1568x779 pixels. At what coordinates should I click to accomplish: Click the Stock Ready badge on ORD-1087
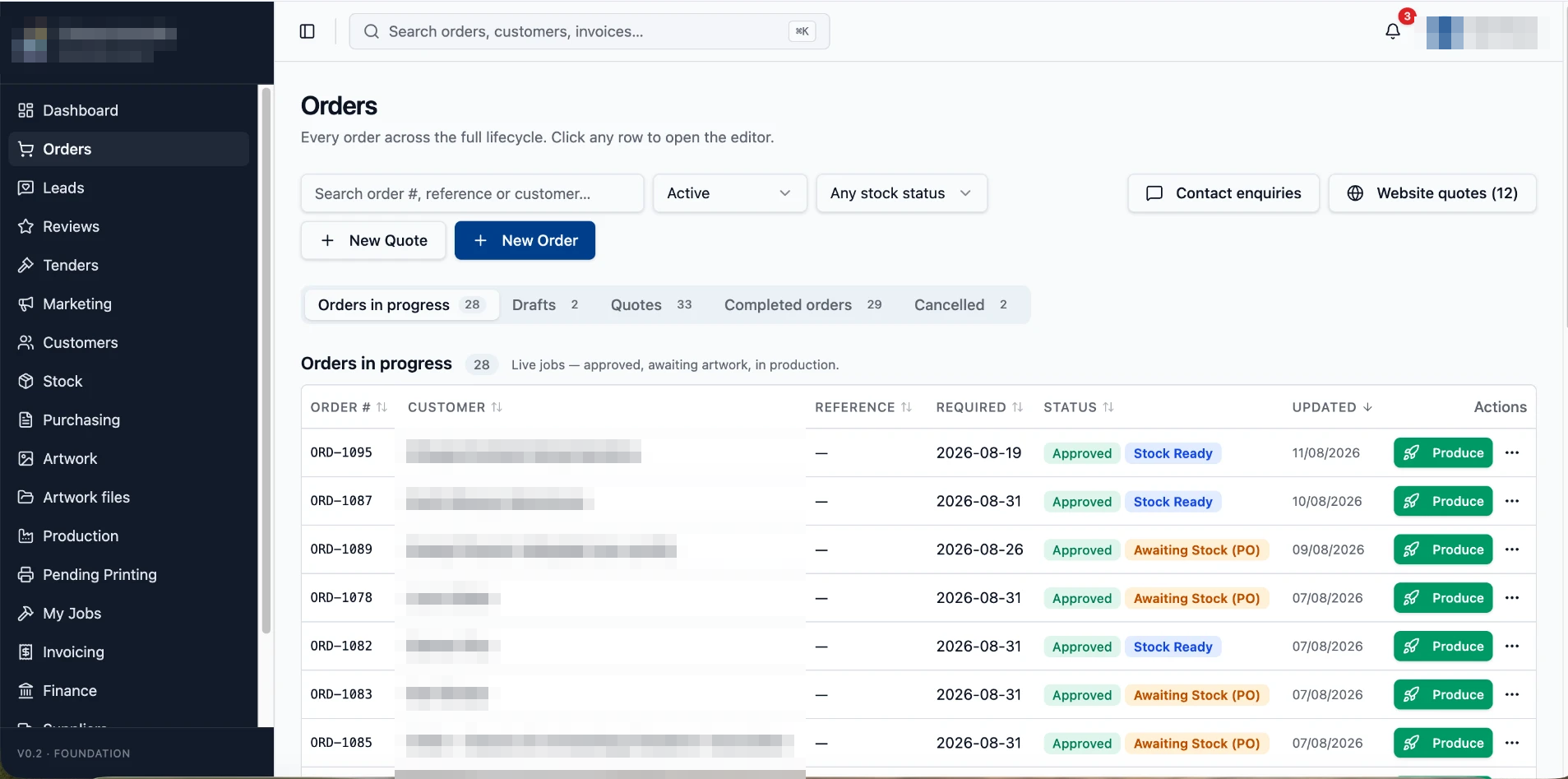pyautogui.click(x=1173, y=502)
